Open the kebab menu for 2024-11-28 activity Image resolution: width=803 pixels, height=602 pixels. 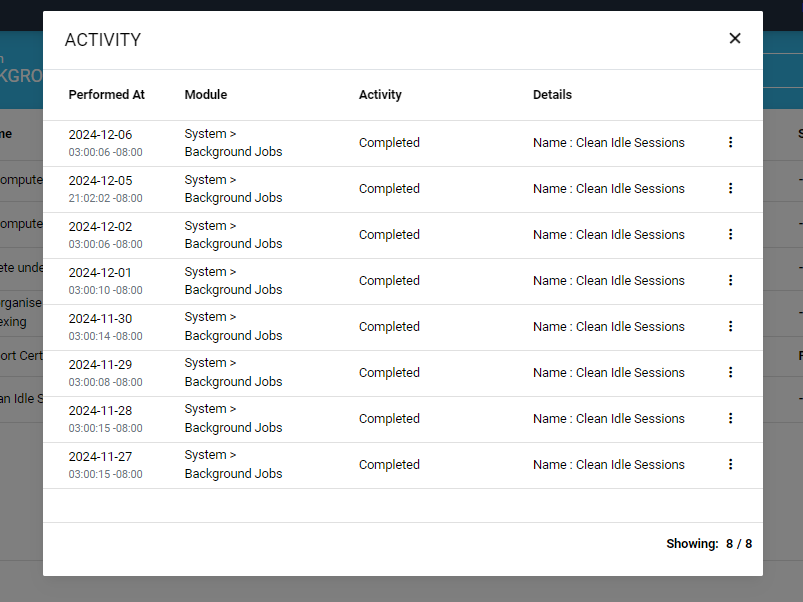click(730, 419)
